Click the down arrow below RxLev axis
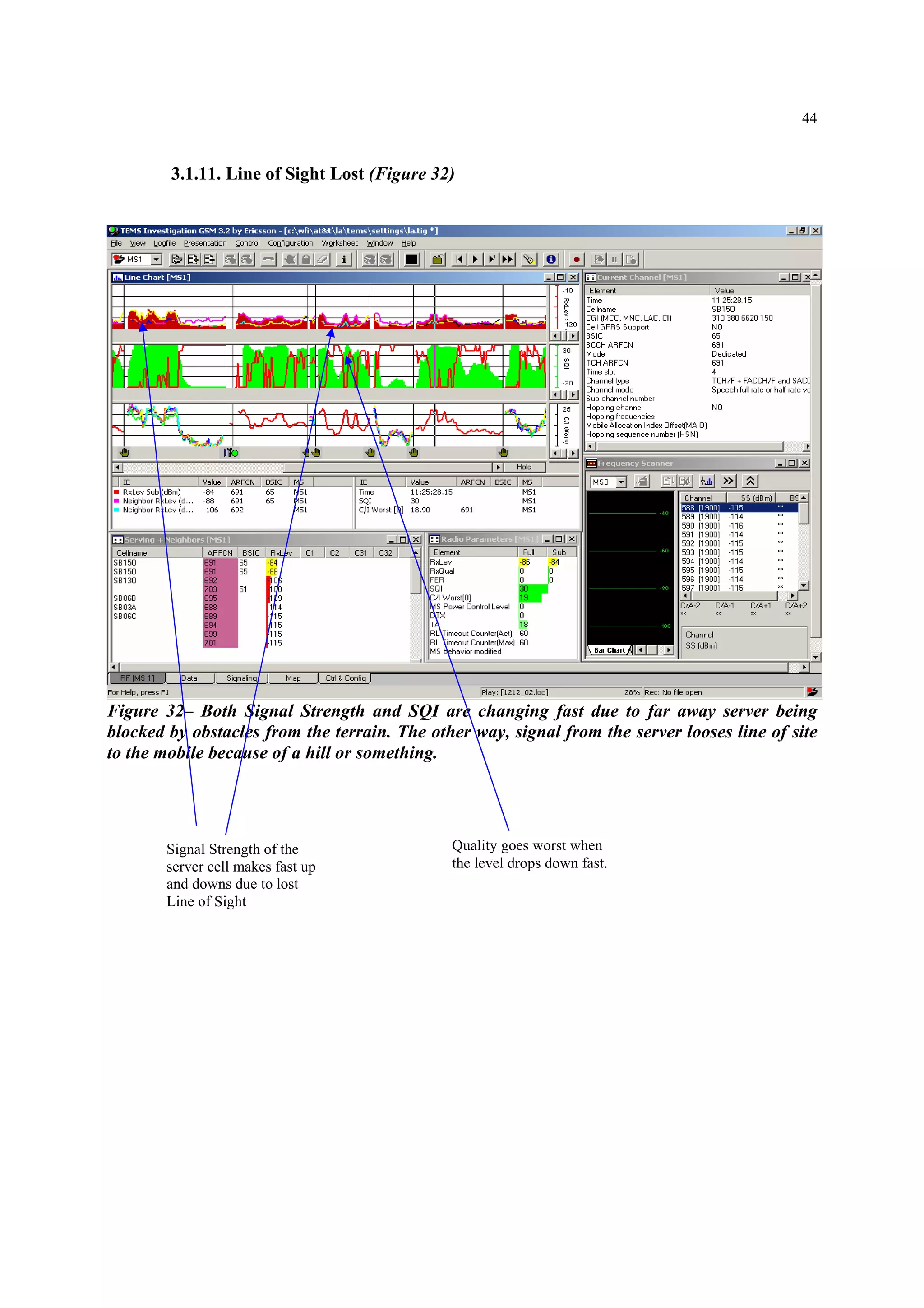Viewport: 924px width, 1308px height. pyautogui.click(x=574, y=336)
